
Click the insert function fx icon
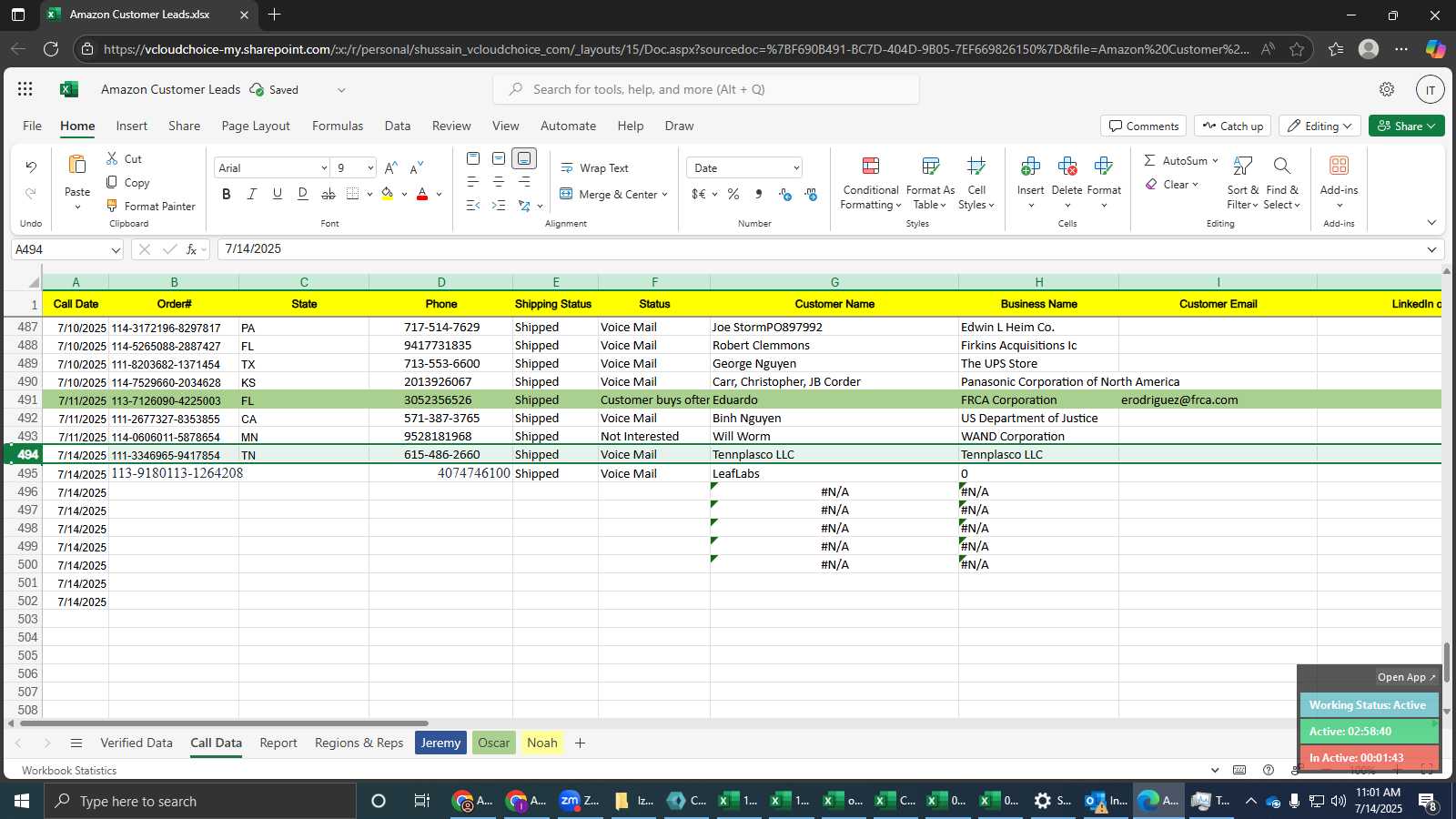[x=192, y=249]
